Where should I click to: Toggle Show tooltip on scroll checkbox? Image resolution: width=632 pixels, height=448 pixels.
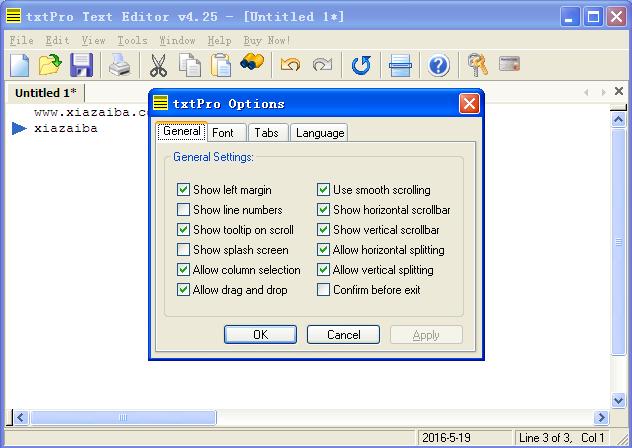tap(183, 229)
